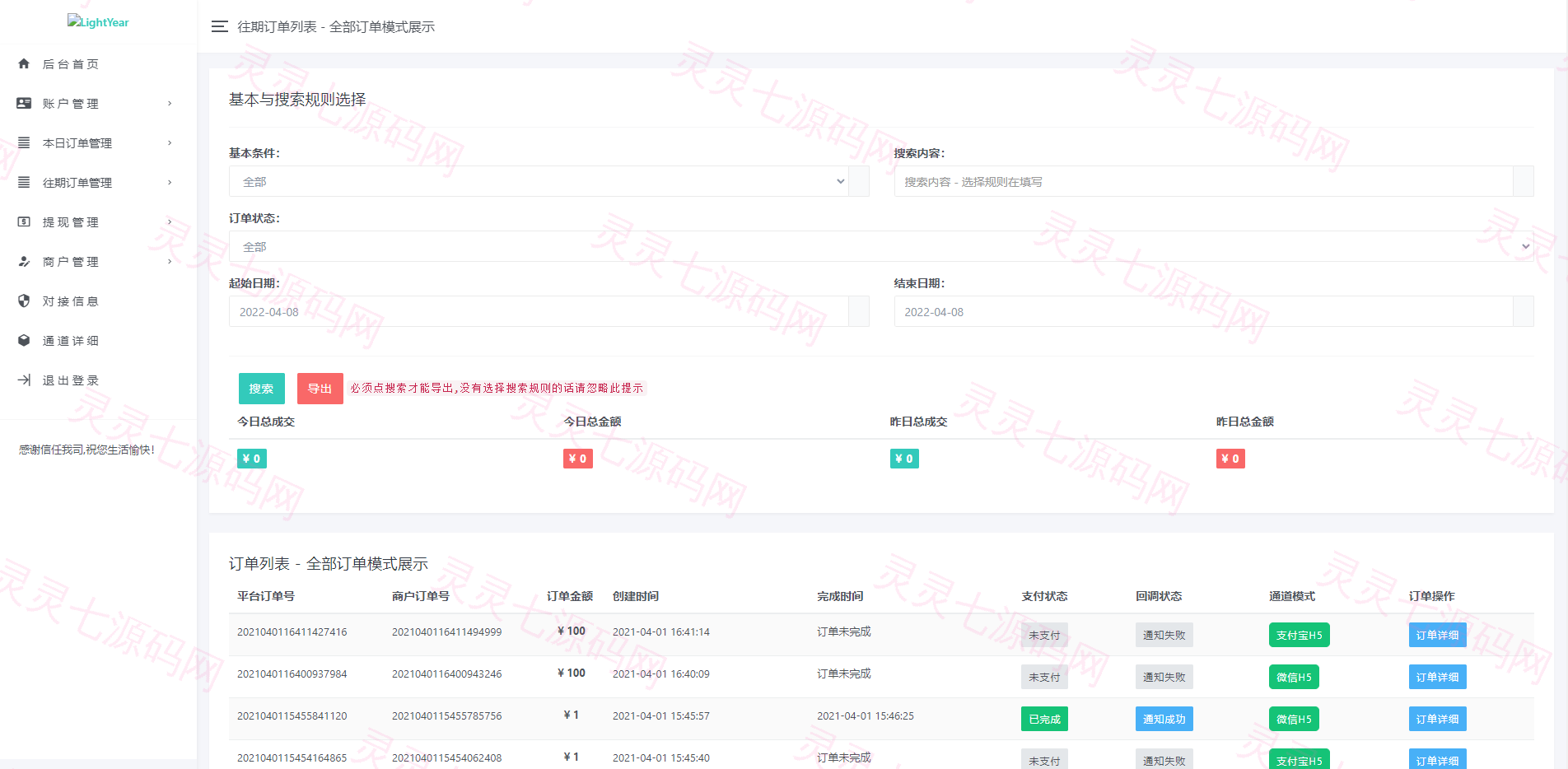The height and width of the screenshot is (769, 1568).
Task: Click the logout arrow icon for 退出登录
Action: (x=24, y=380)
